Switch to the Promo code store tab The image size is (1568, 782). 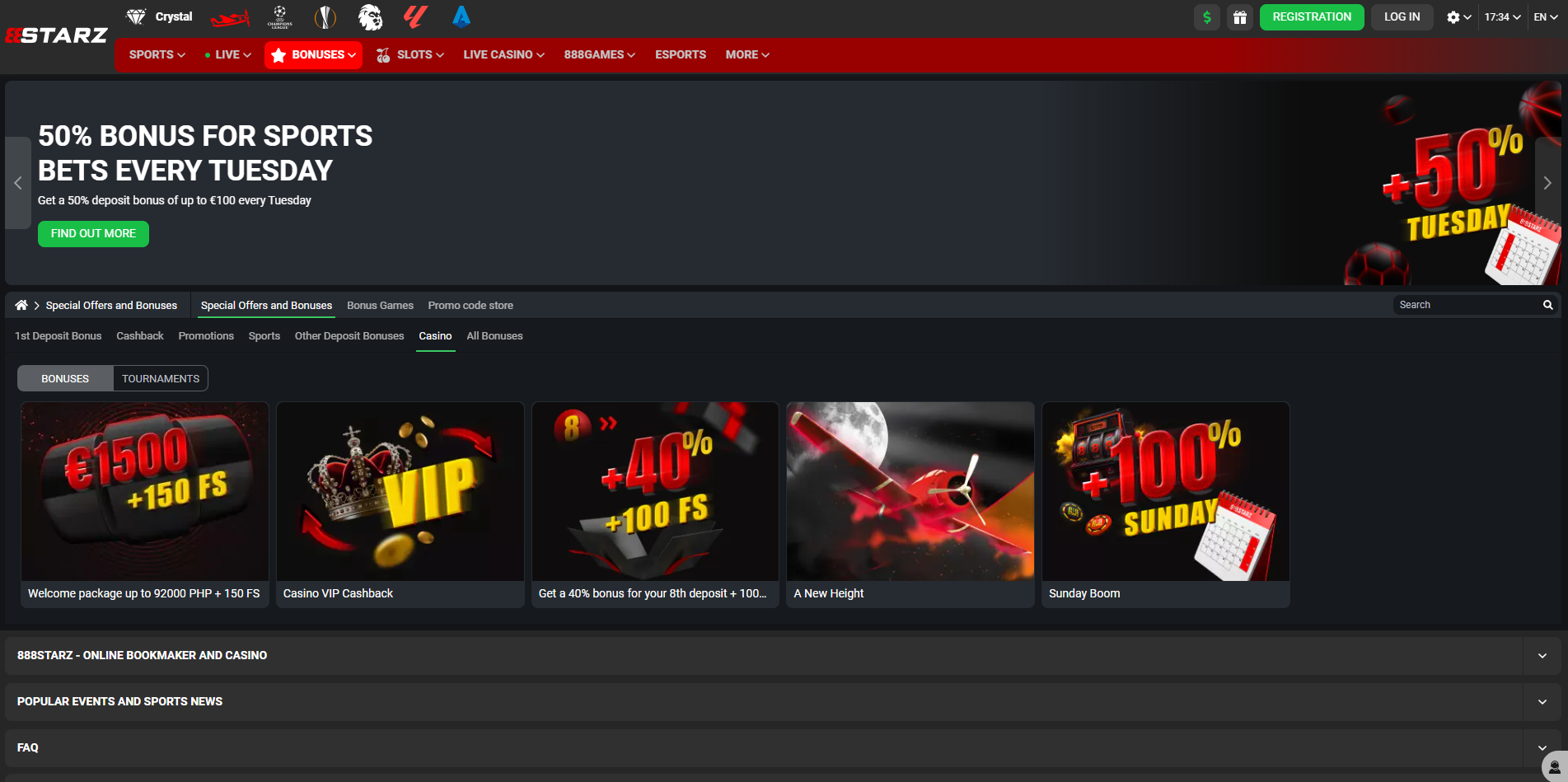coord(470,305)
